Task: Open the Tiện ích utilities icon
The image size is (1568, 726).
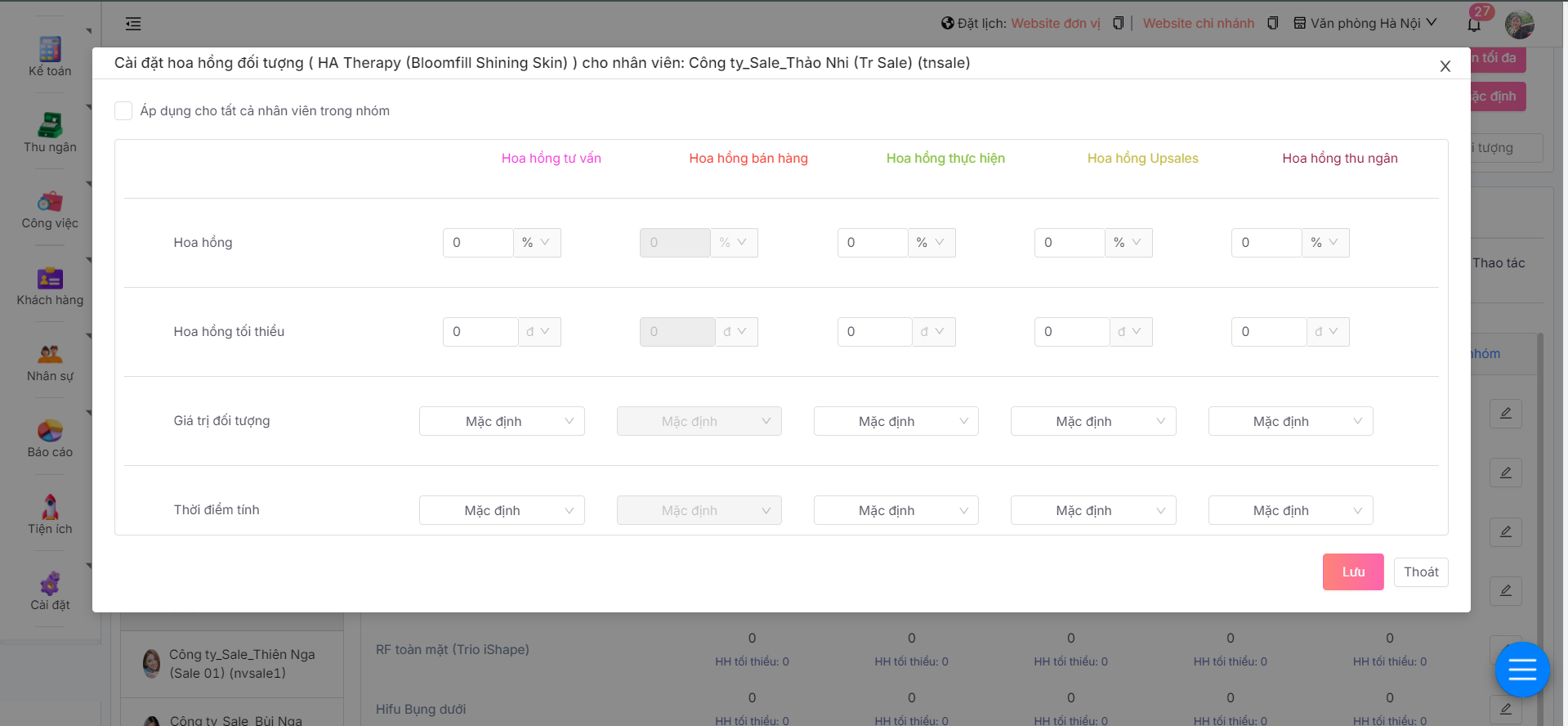Action: 50,514
